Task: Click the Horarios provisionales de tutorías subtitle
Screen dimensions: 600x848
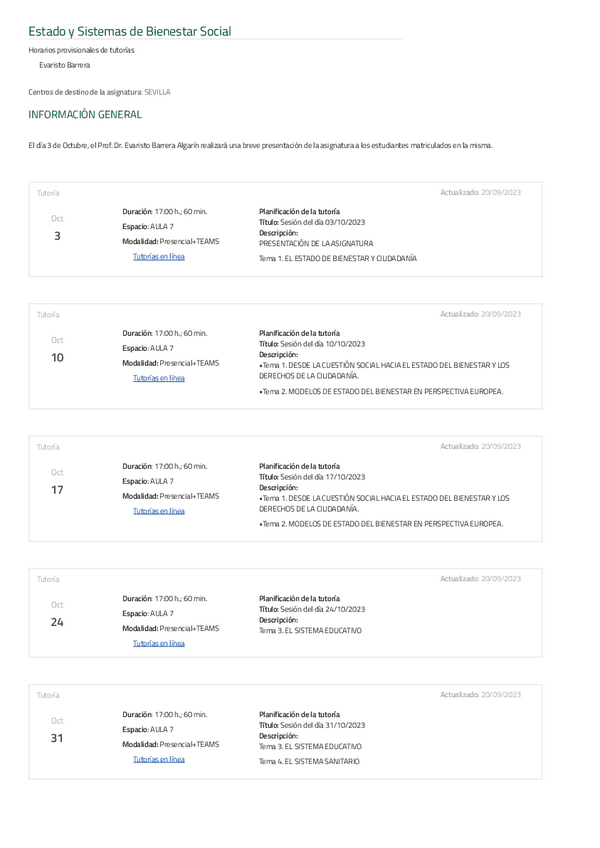Action: pos(81,50)
